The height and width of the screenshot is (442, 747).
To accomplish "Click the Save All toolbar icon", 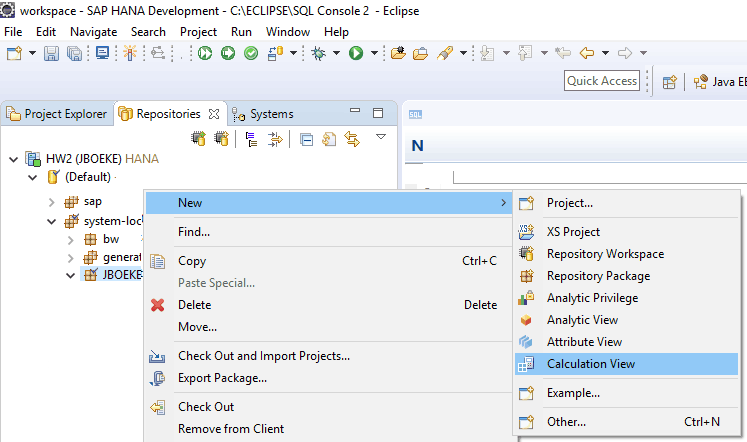I will point(74,53).
